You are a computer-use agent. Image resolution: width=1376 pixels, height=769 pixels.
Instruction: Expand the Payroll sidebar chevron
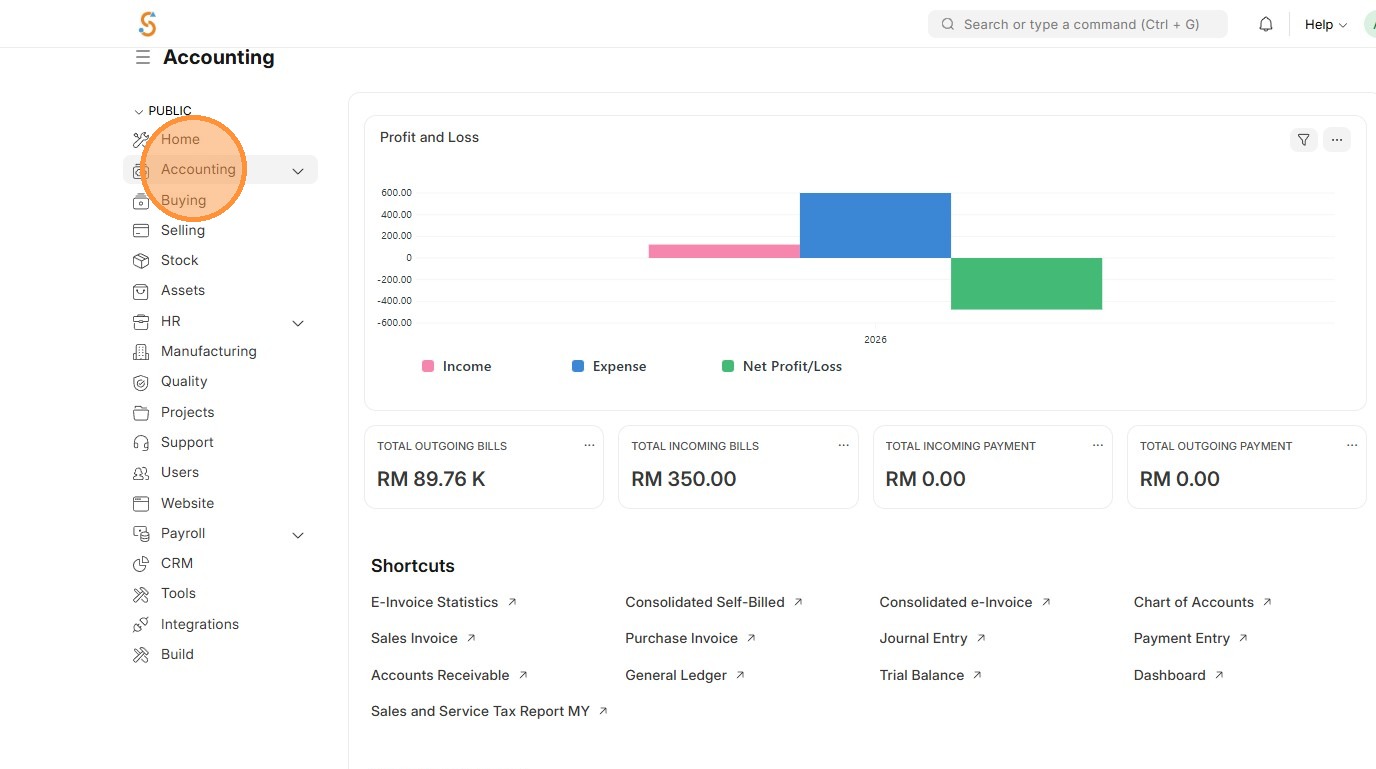[298, 535]
